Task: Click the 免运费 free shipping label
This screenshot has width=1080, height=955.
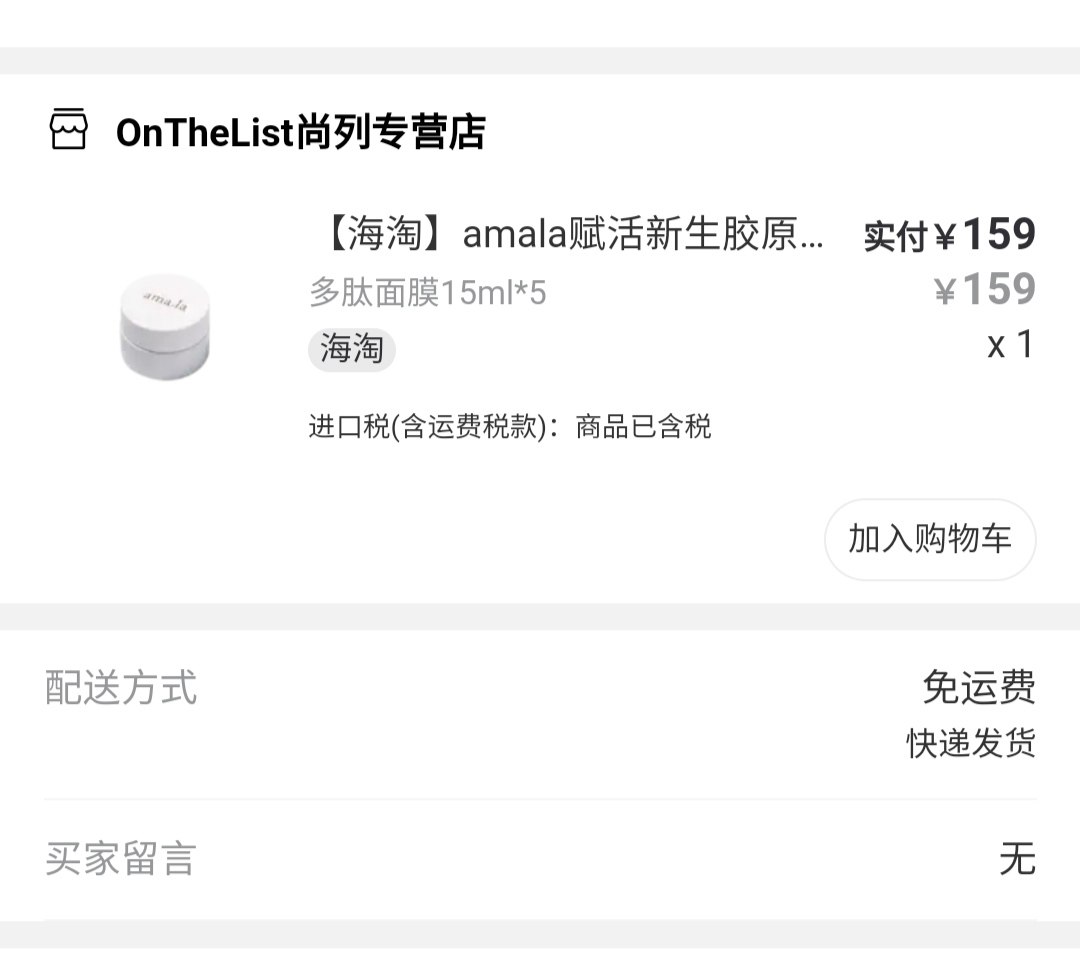Action: tap(981, 689)
